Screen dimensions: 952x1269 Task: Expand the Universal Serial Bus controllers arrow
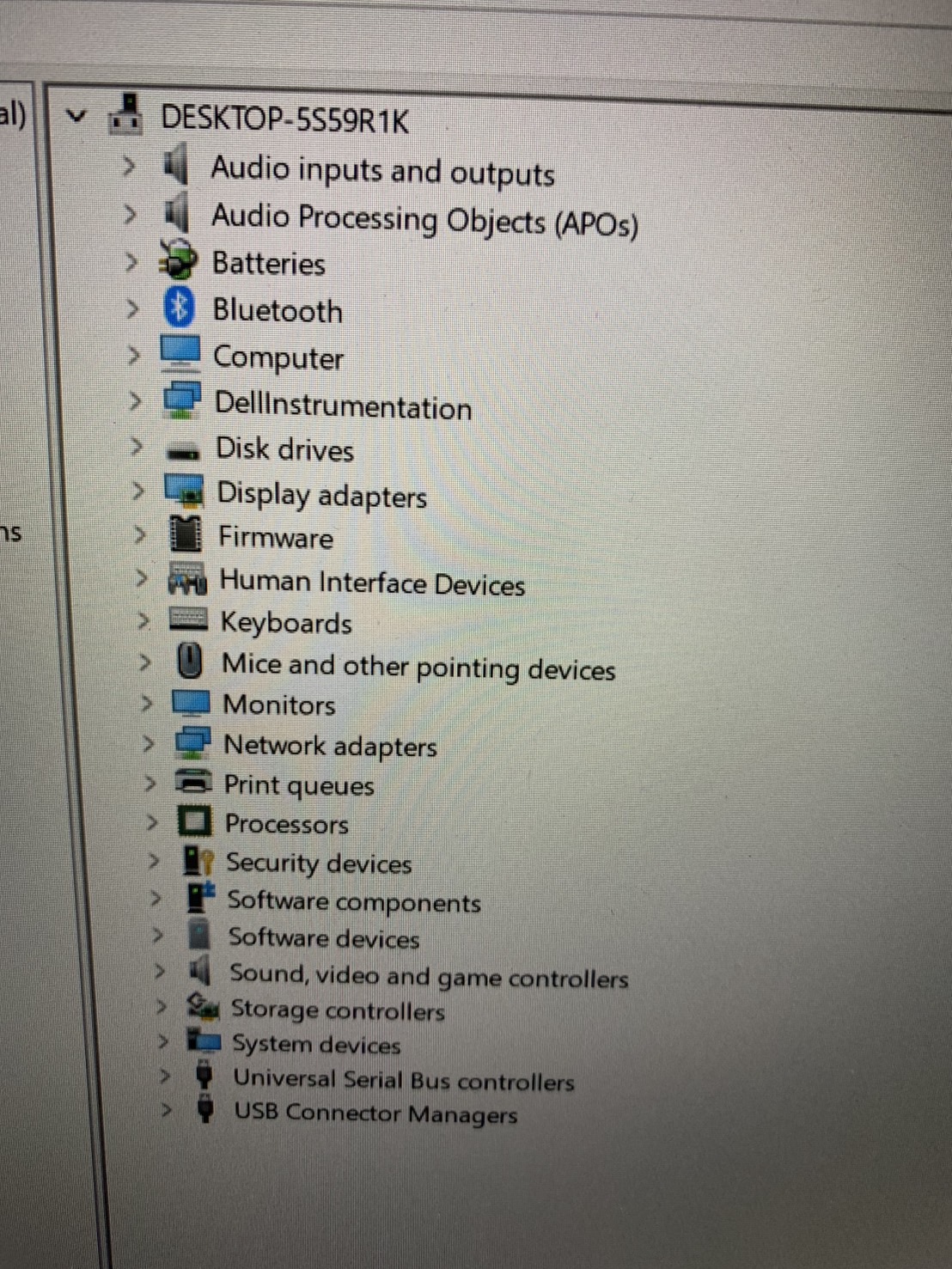165,1076
